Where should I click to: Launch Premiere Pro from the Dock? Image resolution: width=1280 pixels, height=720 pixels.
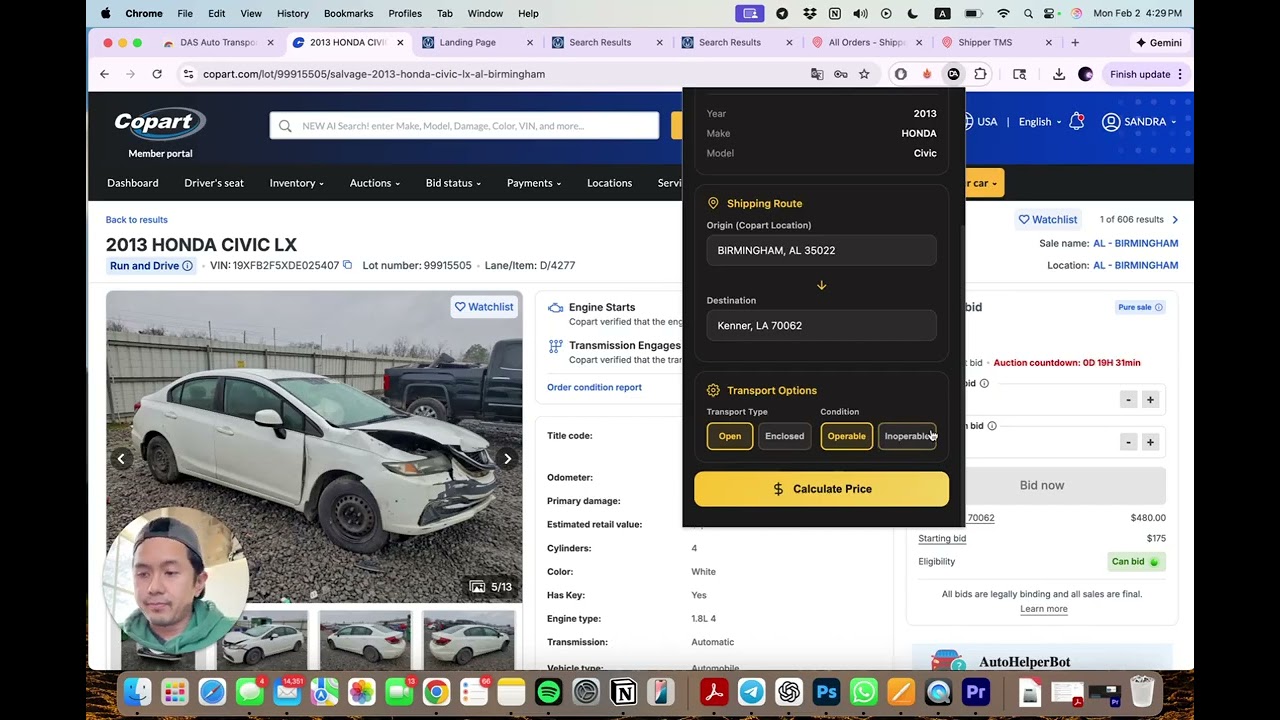(x=976, y=692)
